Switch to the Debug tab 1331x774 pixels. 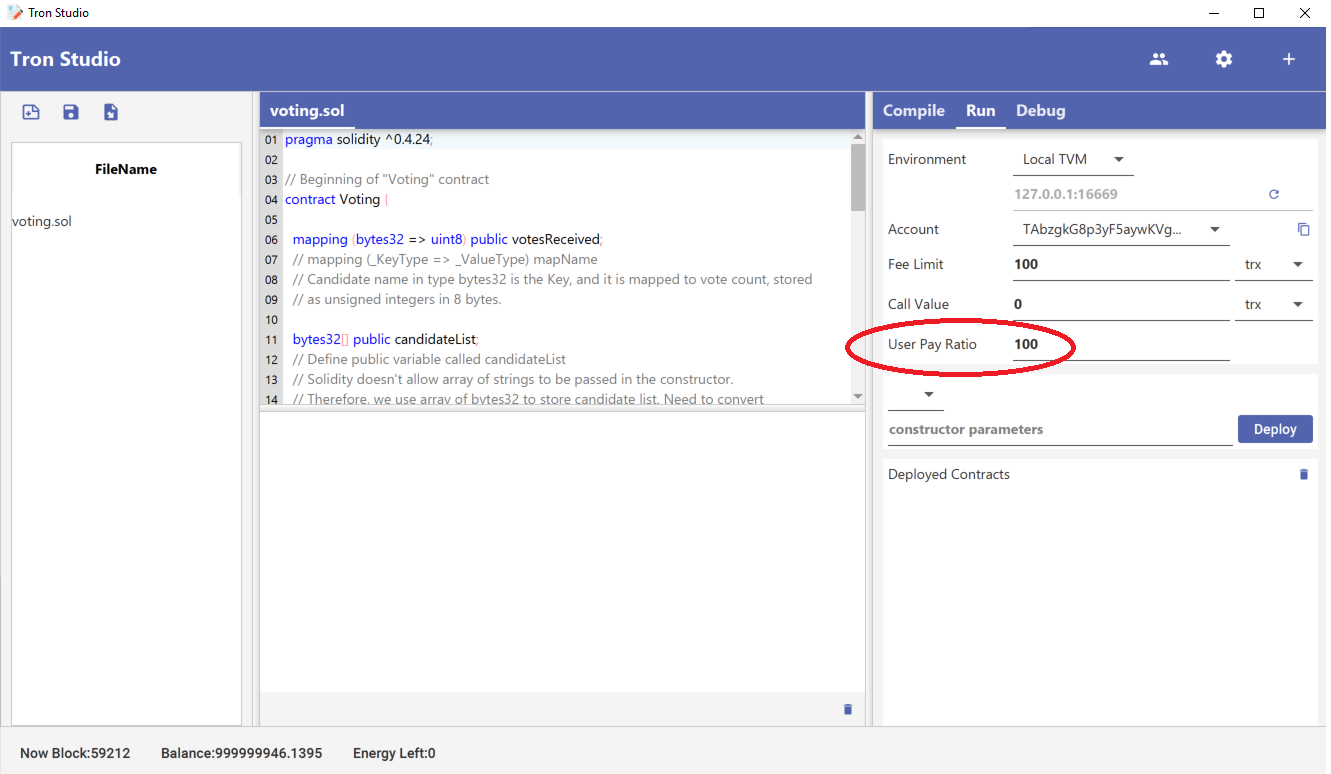[1041, 111]
